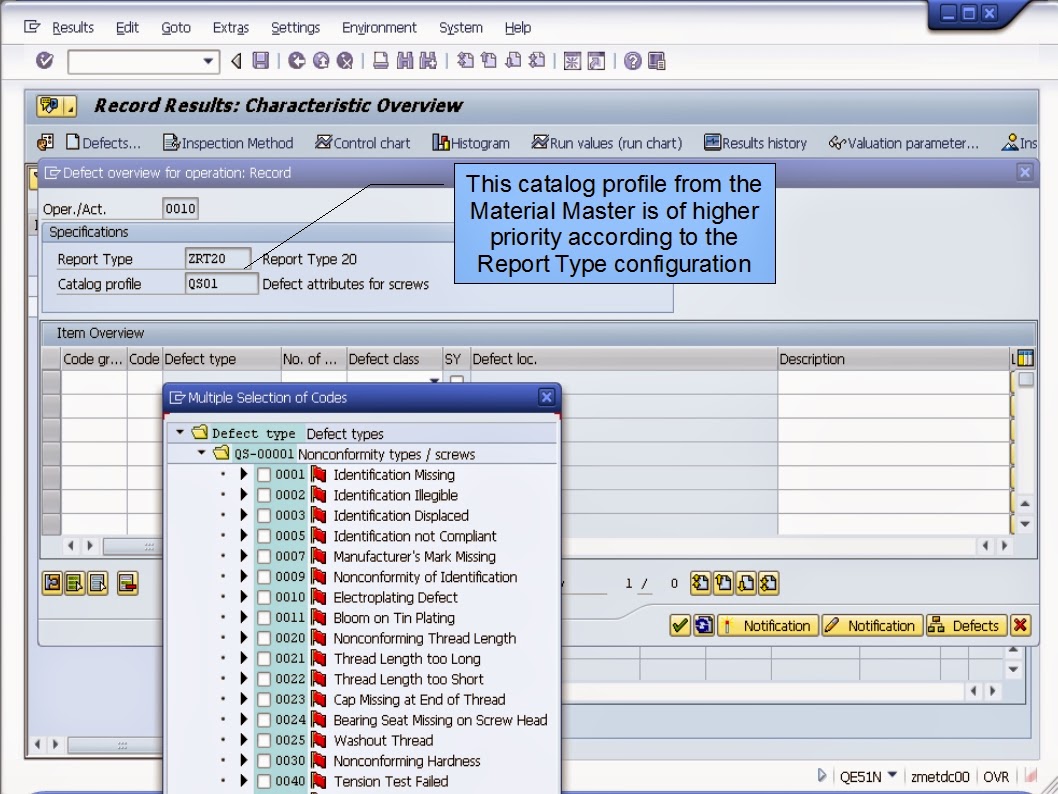Check code 0001 Identification Missing
The image size is (1058, 794).
[266, 474]
